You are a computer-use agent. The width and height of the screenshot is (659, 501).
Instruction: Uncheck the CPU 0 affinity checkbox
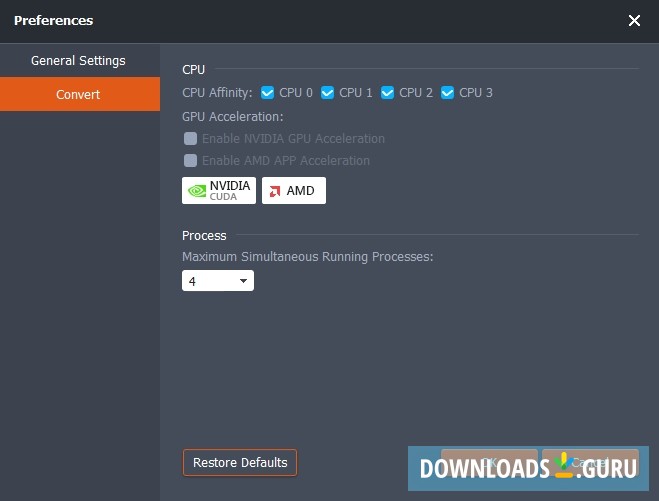coord(267,92)
